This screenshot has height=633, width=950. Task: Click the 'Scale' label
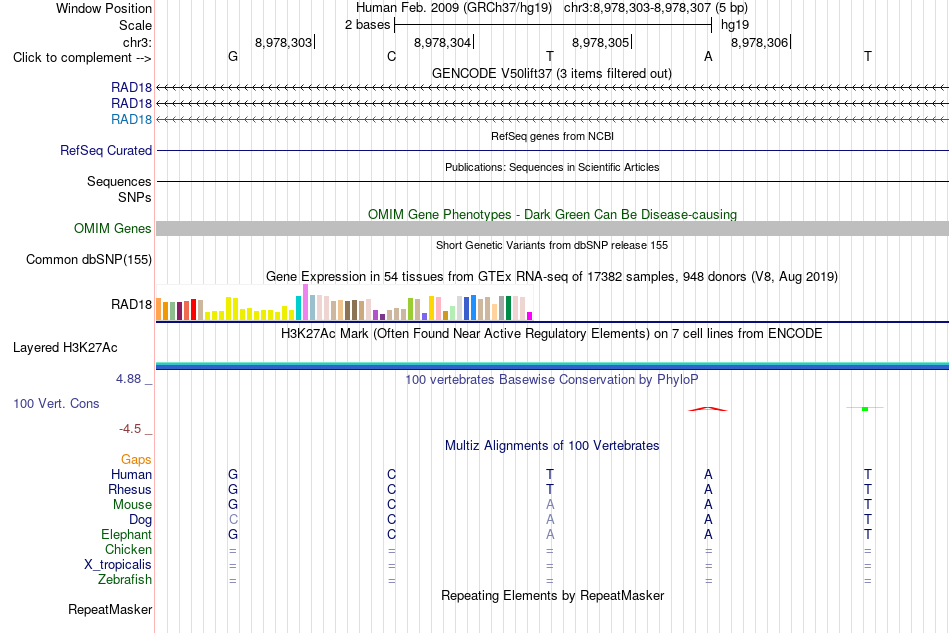pos(135,25)
